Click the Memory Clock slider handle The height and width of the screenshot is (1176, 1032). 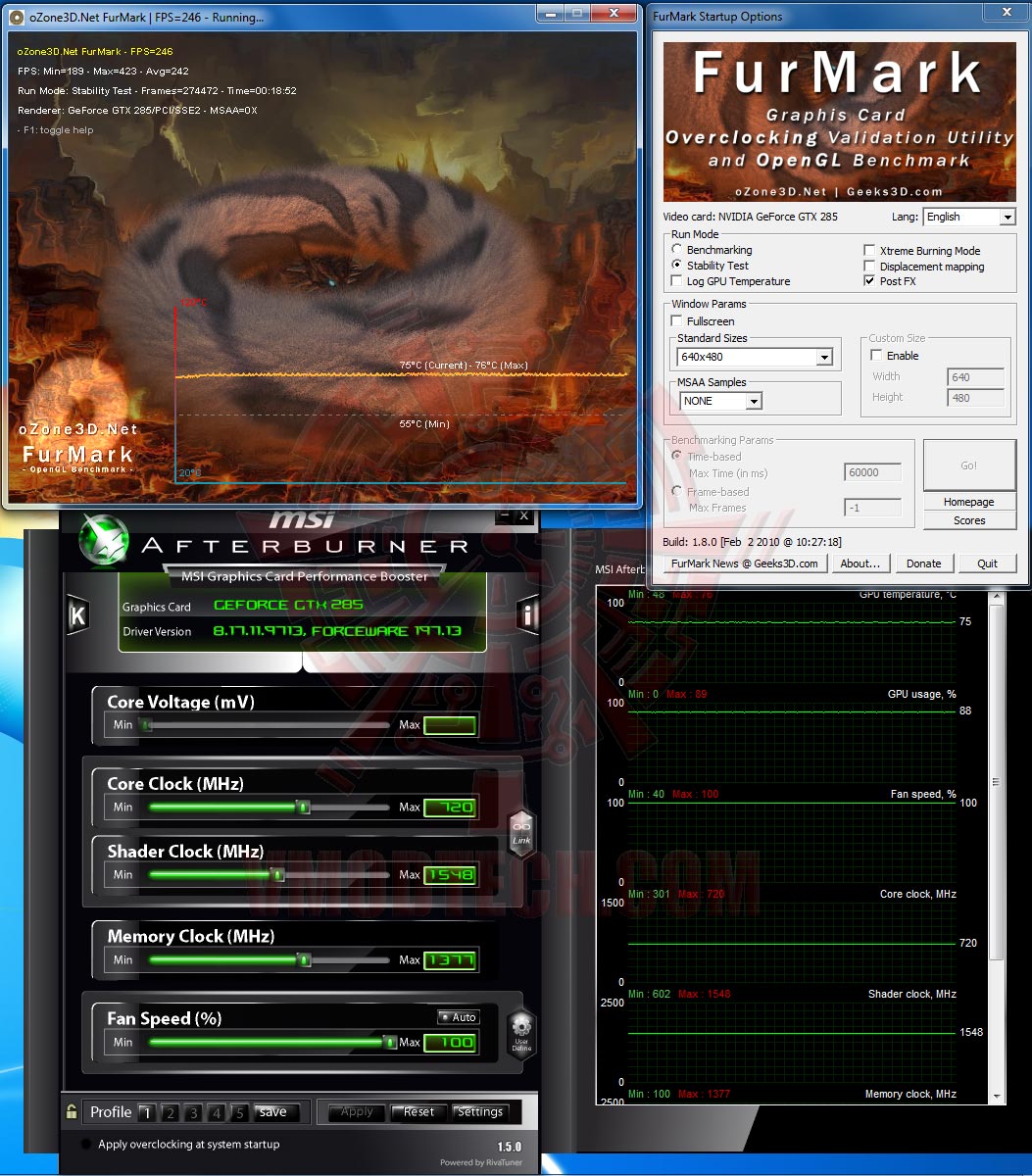(305, 960)
